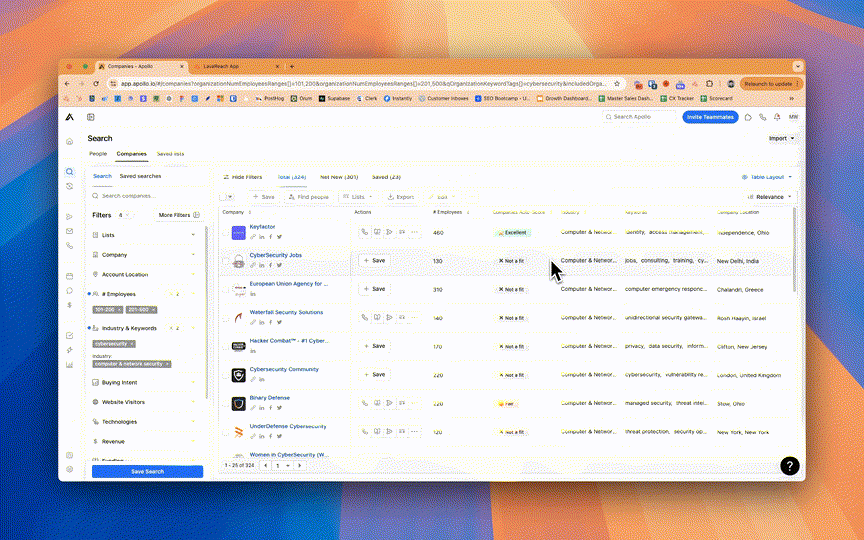
Task: Open the more actions ellipsis for UnderDefense Cybersecurity
Action: 414,431
